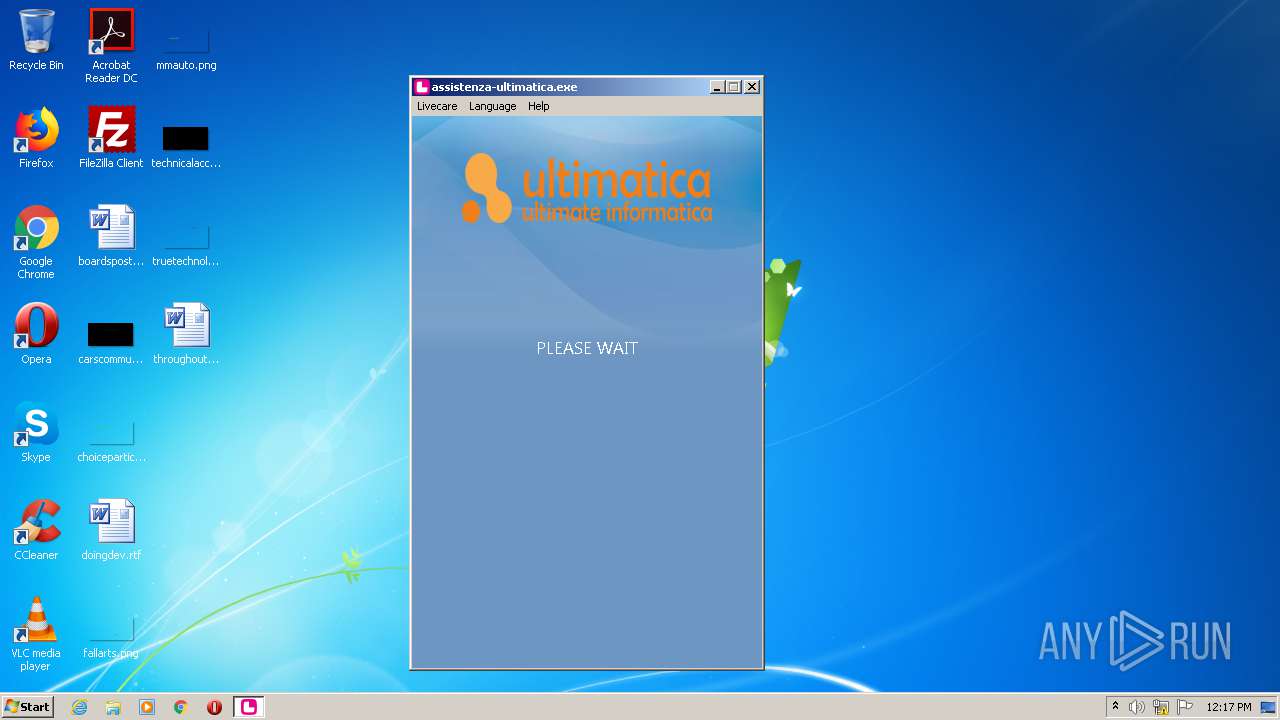Open the Windows Start menu

click(x=27, y=707)
